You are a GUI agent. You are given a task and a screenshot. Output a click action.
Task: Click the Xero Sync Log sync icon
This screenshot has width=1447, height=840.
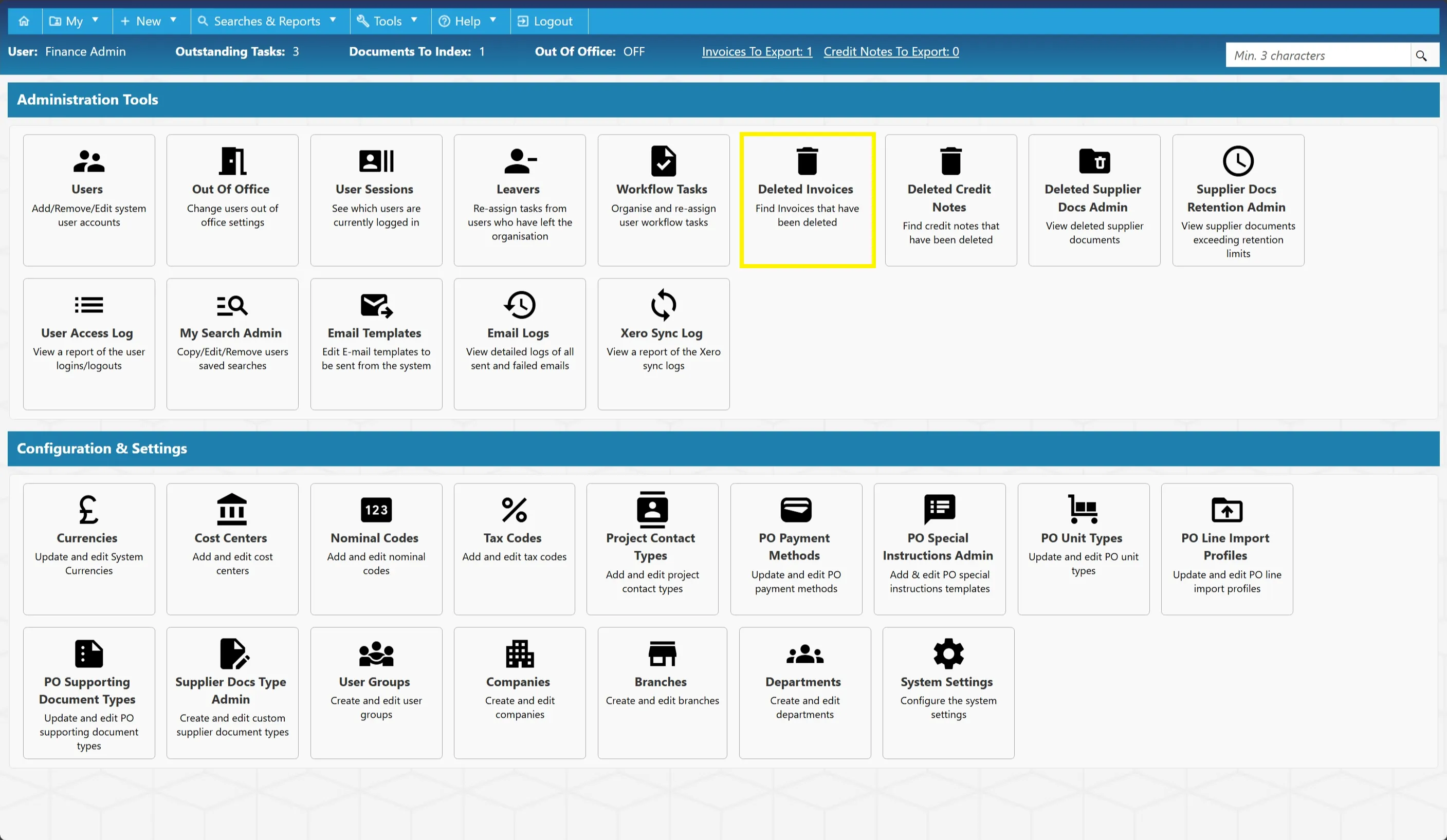[663, 305]
